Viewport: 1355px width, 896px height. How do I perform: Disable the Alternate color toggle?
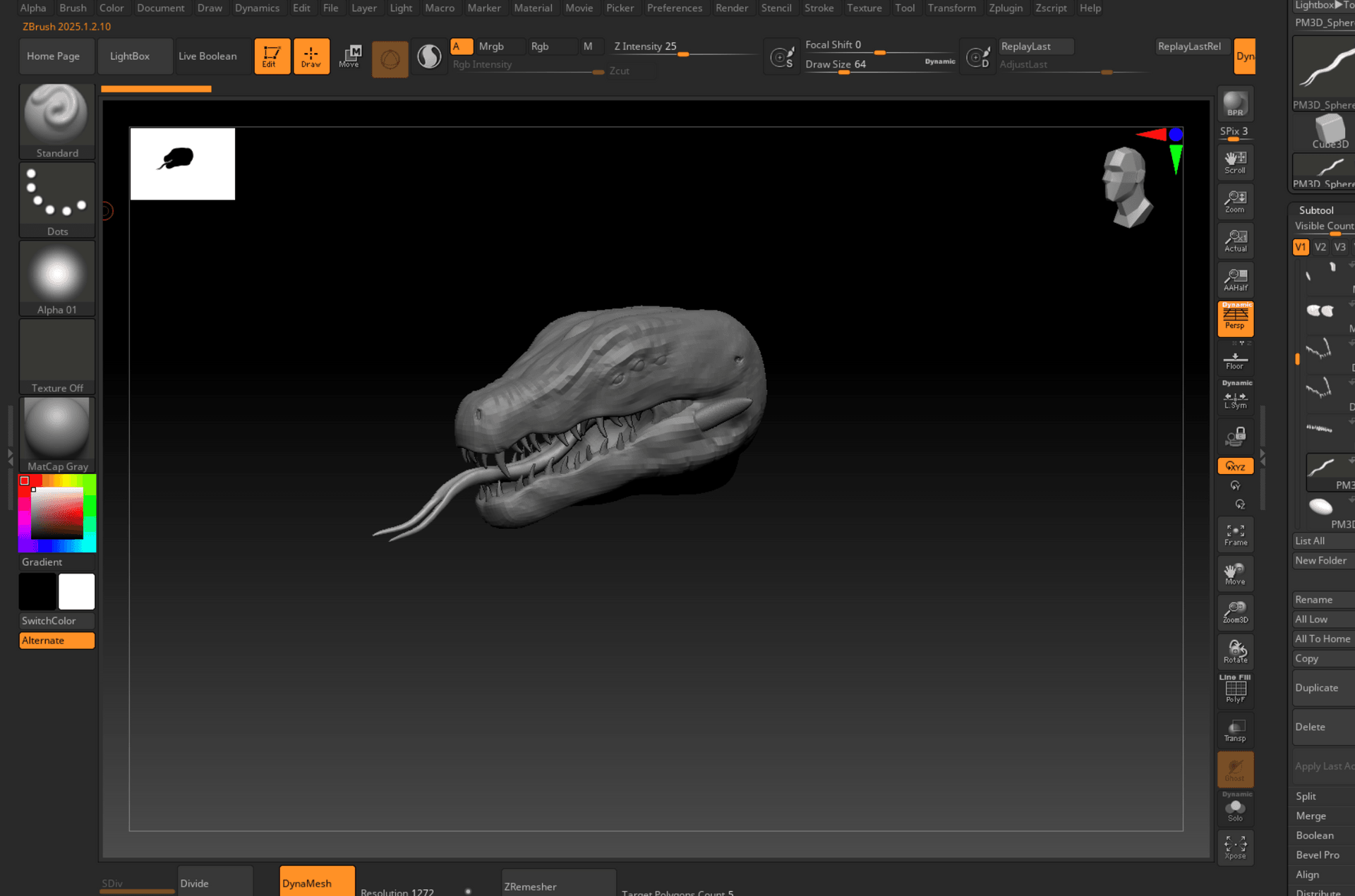click(x=56, y=641)
